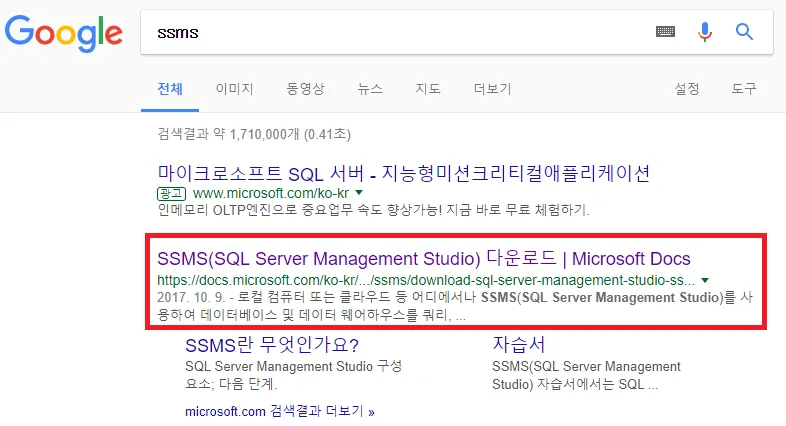The height and width of the screenshot is (426, 786).
Task: Click the 2017. 10. 9. result snippet text
Action: pos(455,306)
